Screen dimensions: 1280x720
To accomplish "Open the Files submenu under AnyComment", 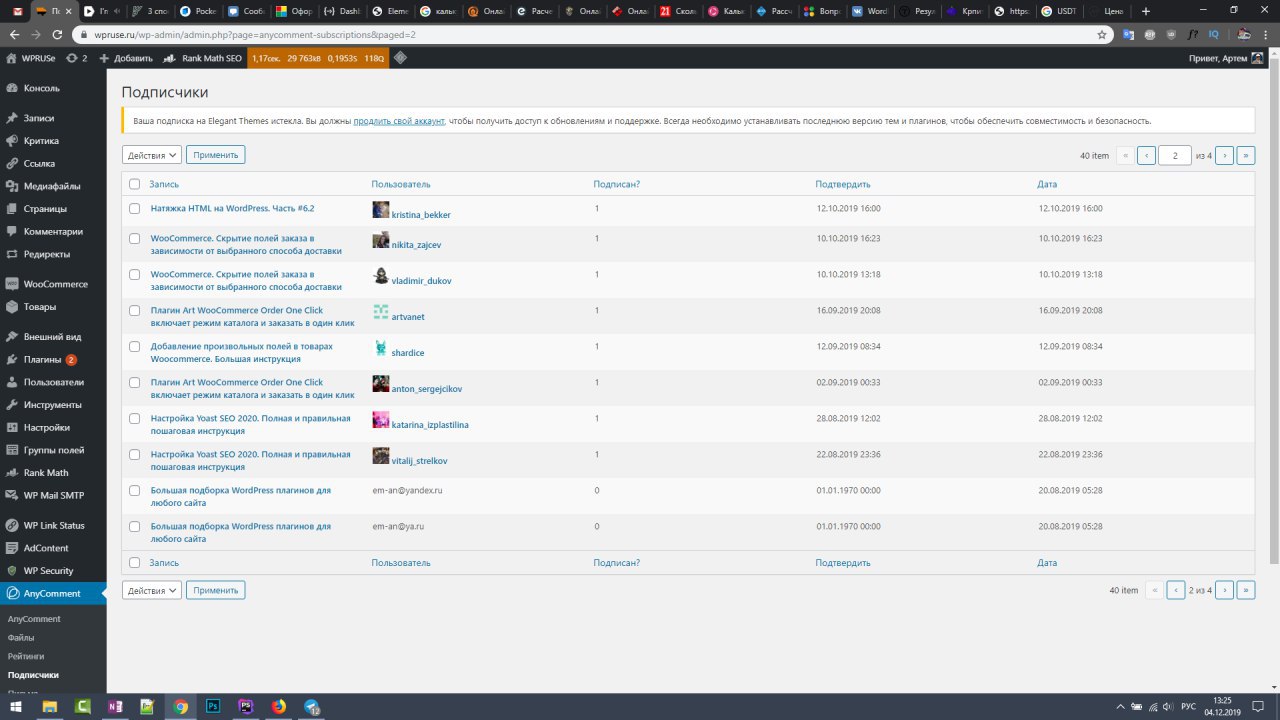I will [21, 637].
